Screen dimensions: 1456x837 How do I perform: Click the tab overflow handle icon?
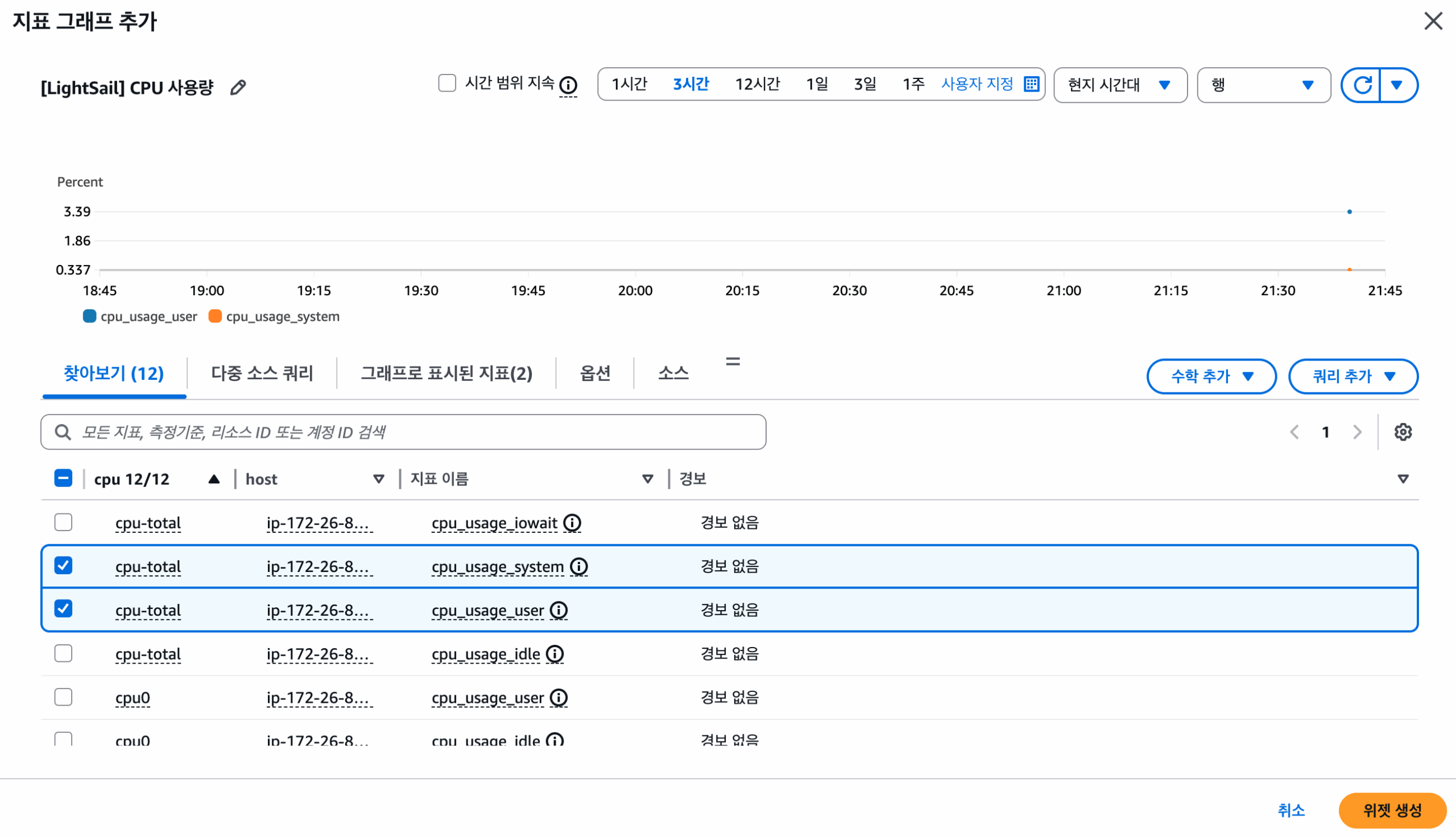[733, 362]
